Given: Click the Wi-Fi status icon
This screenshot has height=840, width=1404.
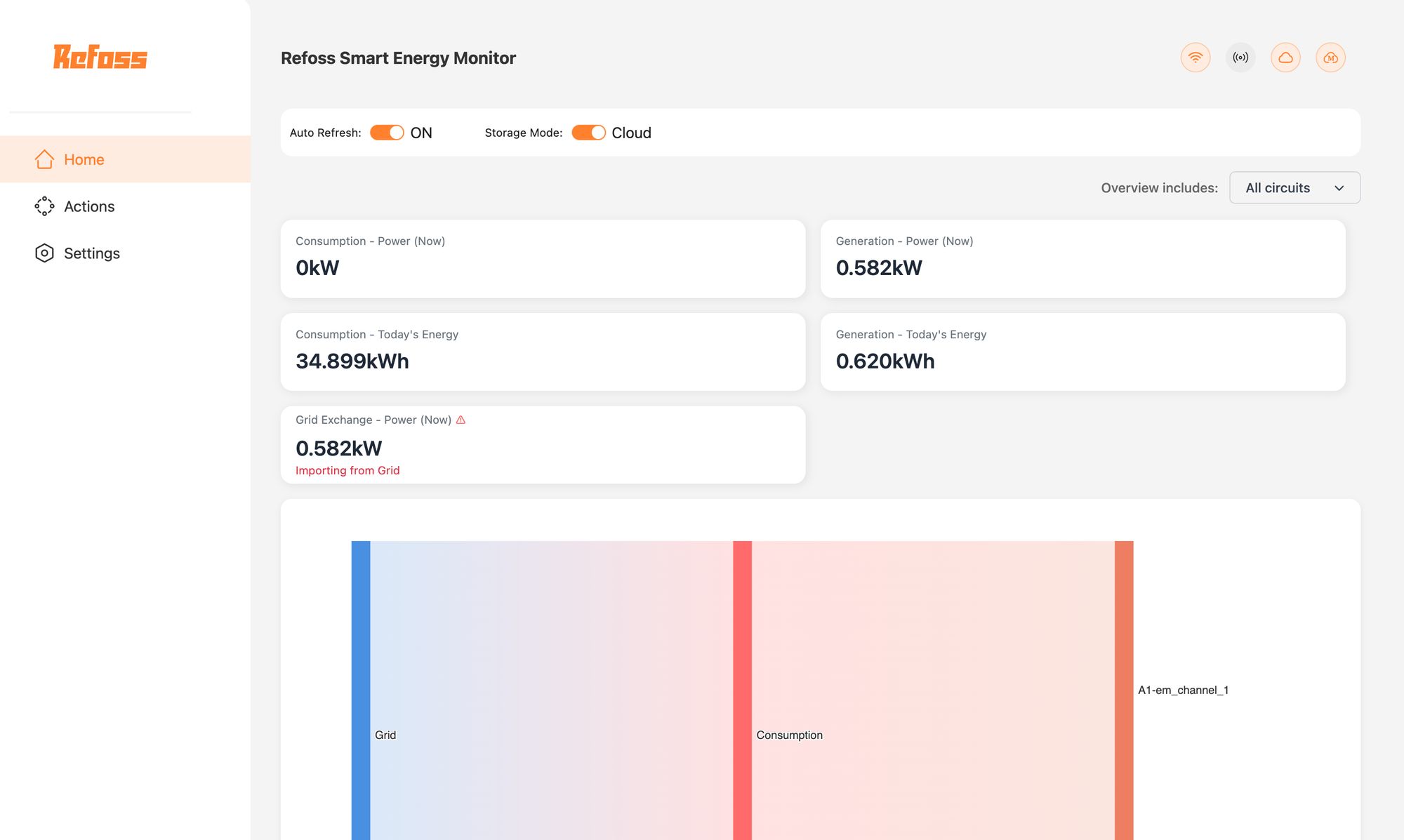Looking at the screenshot, I should tap(1195, 58).
